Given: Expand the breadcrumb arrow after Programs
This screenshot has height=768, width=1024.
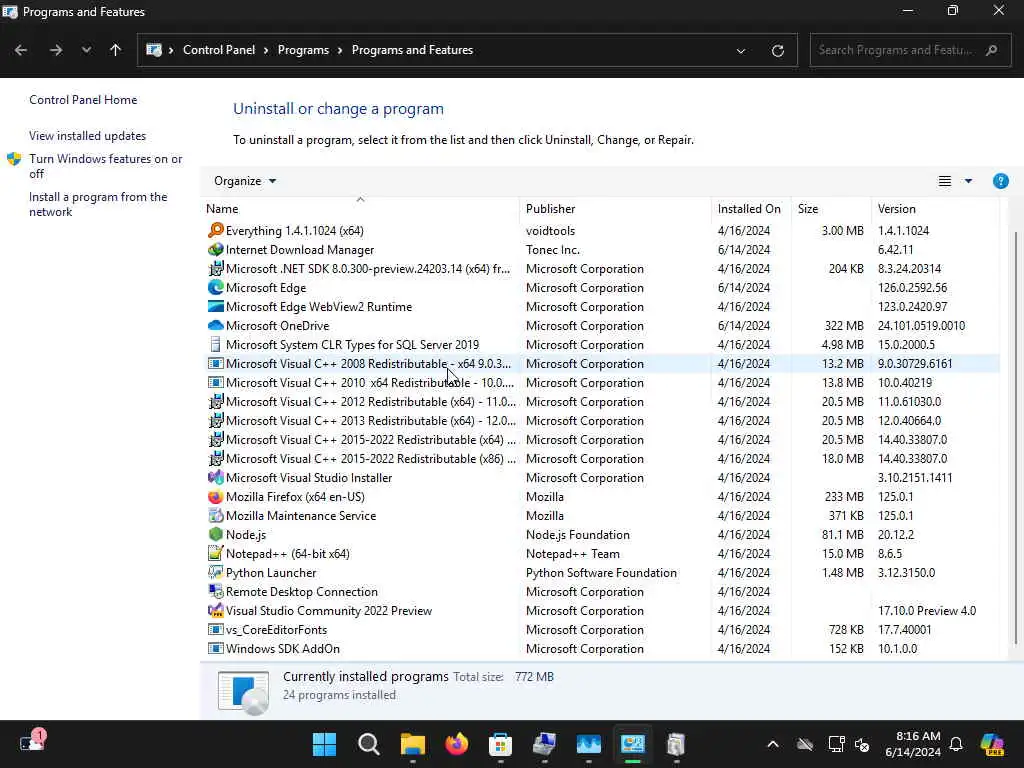Looking at the screenshot, I should pos(340,50).
